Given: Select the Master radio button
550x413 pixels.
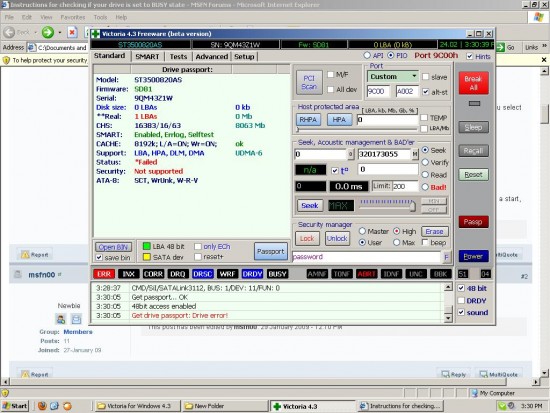Looking at the screenshot, I should point(362,231).
